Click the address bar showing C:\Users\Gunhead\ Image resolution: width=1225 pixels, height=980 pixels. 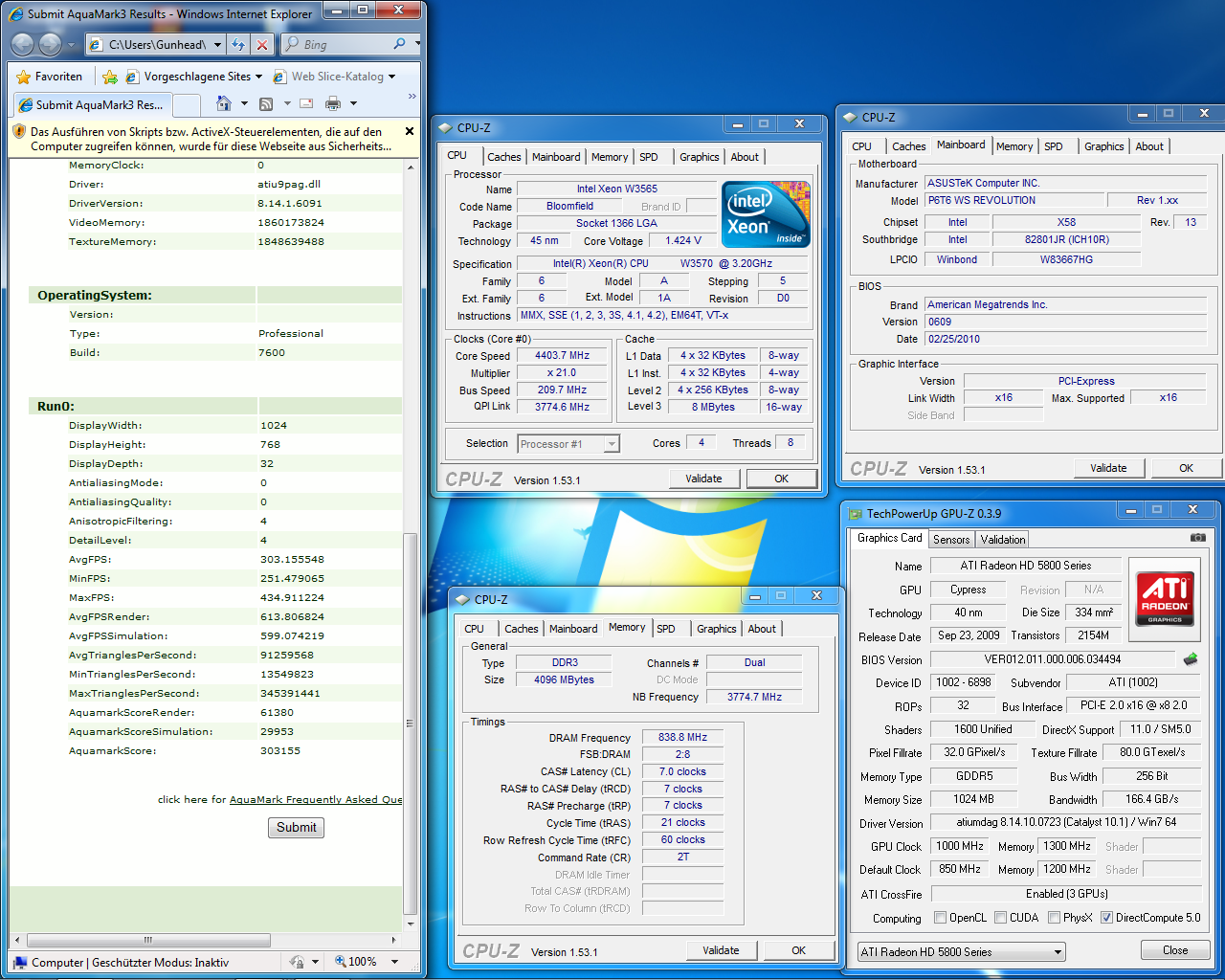tap(156, 44)
